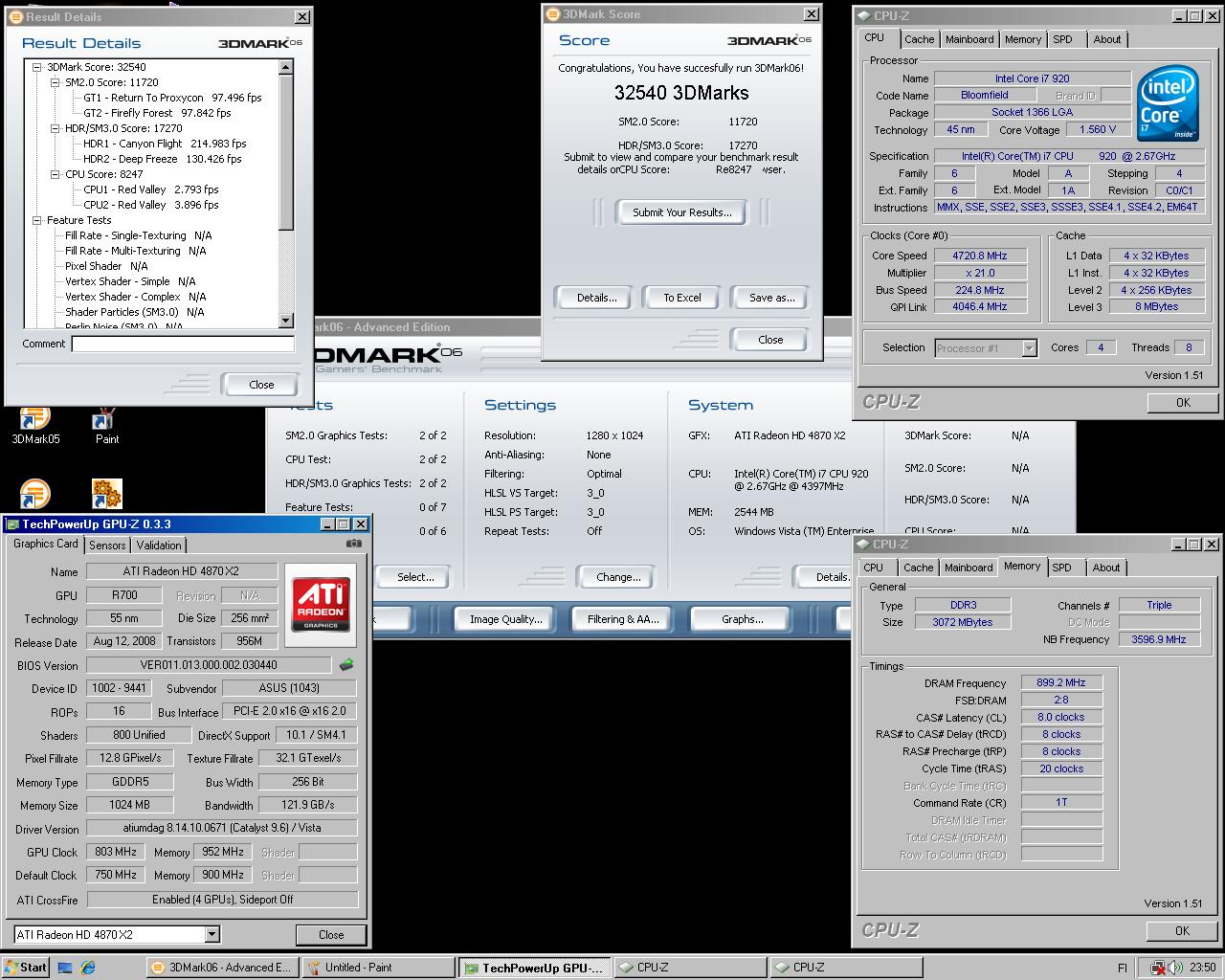Click Submit Your Results button
The image size is (1225, 980).
[681, 212]
